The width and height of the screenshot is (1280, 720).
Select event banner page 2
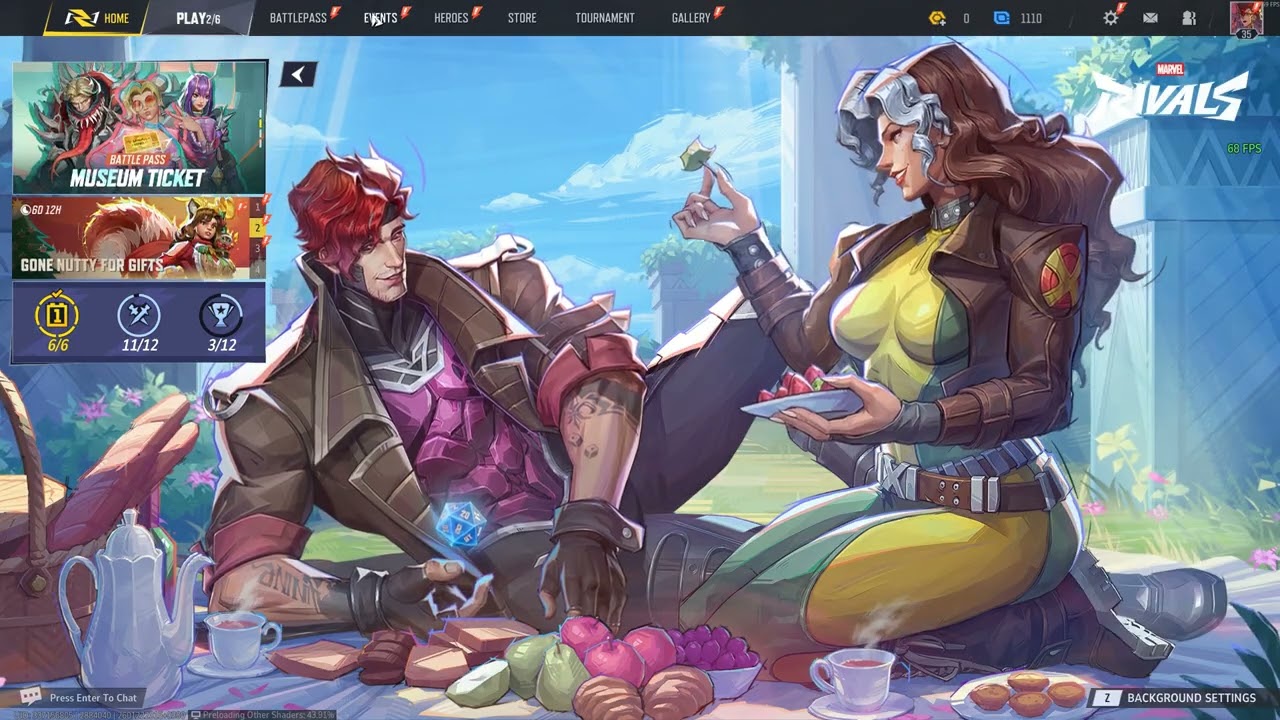click(257, 228)
